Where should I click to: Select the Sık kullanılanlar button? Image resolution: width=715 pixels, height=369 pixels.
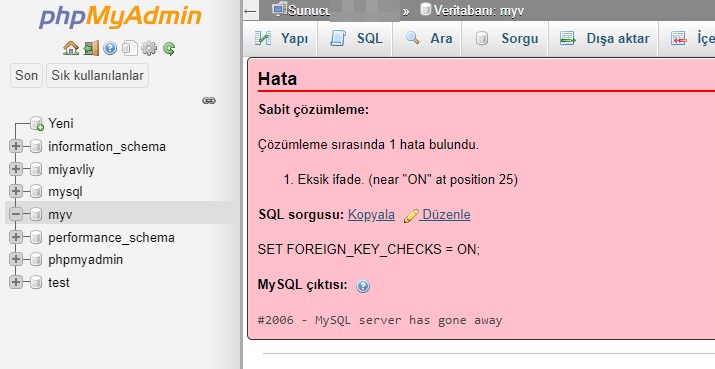(x=97, y=75)
